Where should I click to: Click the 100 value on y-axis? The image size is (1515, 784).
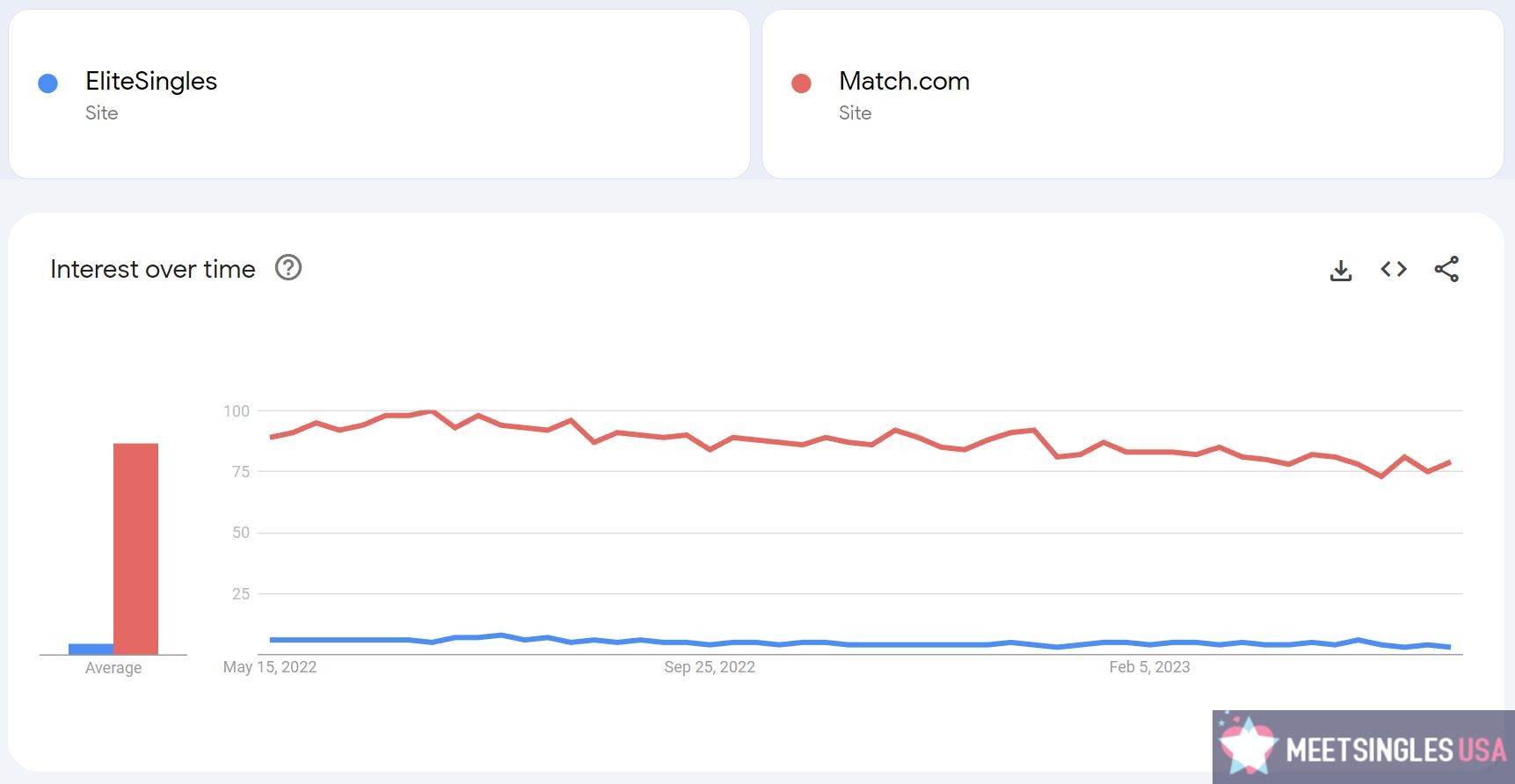237,410
